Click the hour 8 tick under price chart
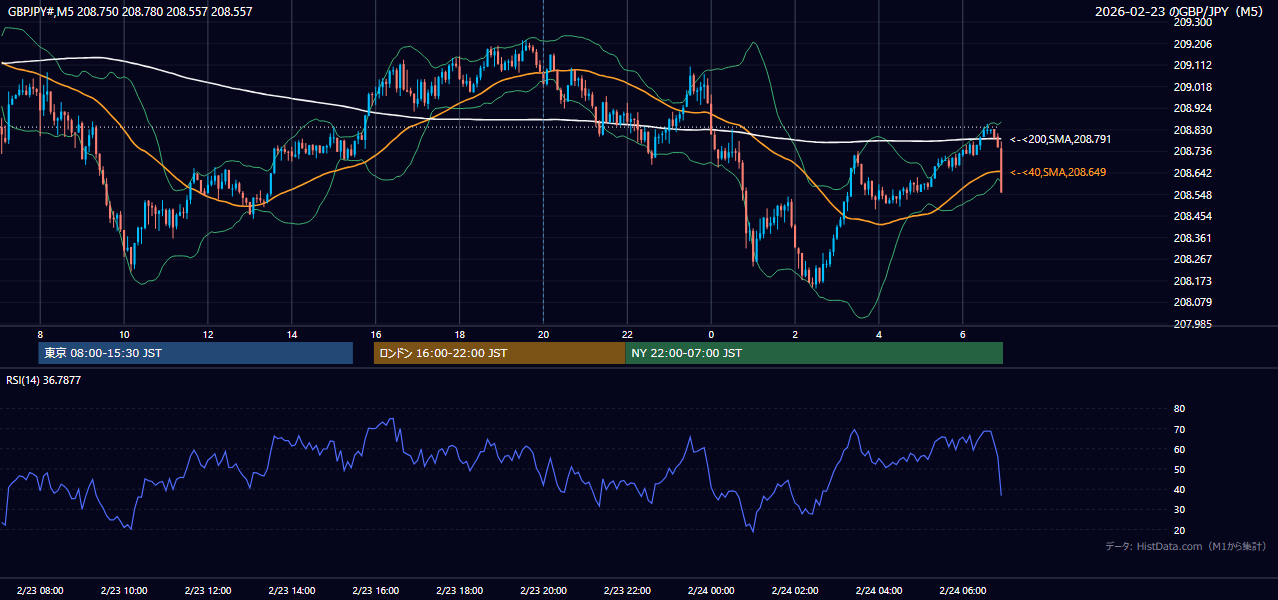Screen dimensions: 1278x600 pos(40,334)
